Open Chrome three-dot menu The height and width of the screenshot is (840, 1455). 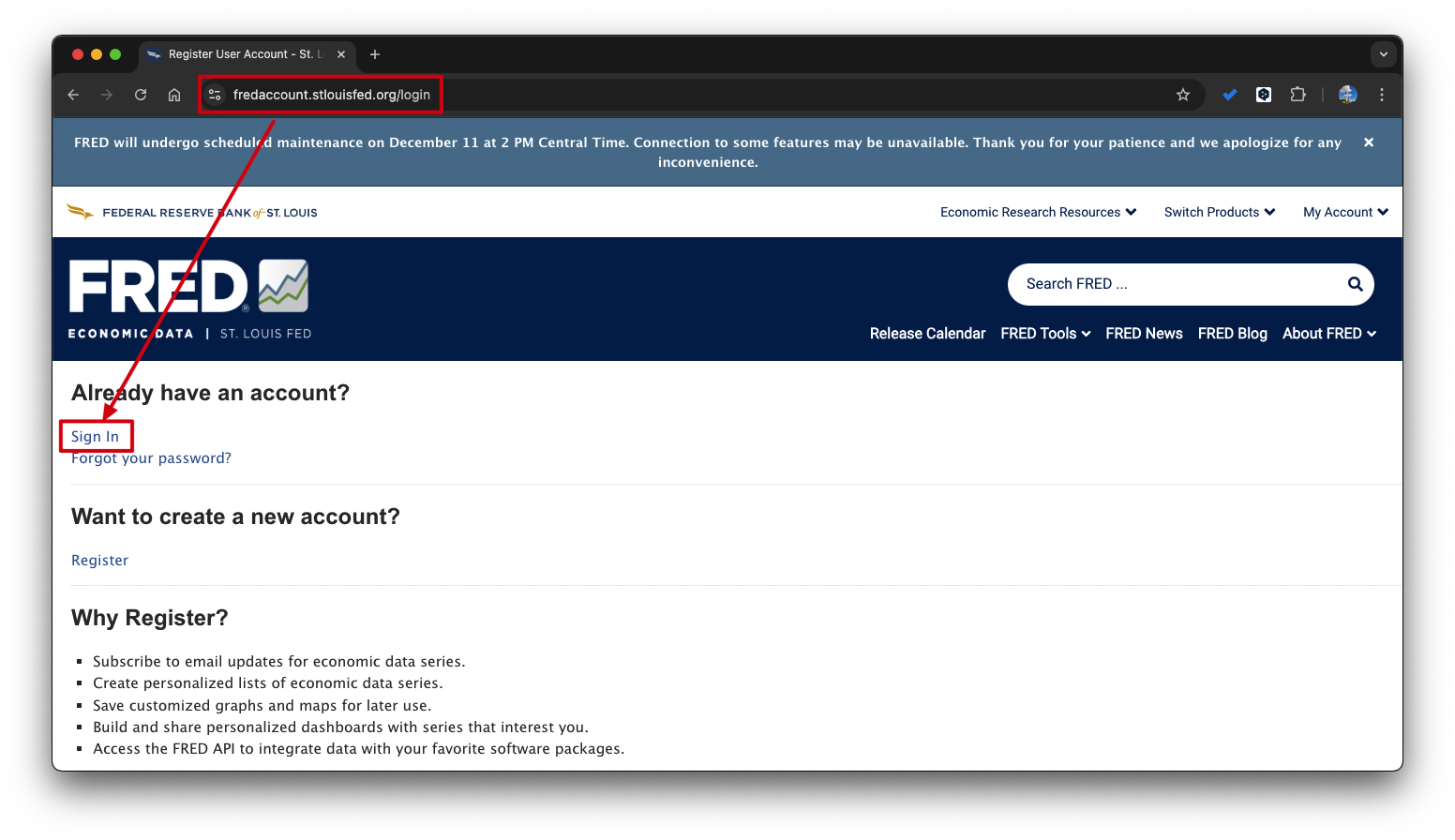coord(1382,95)
